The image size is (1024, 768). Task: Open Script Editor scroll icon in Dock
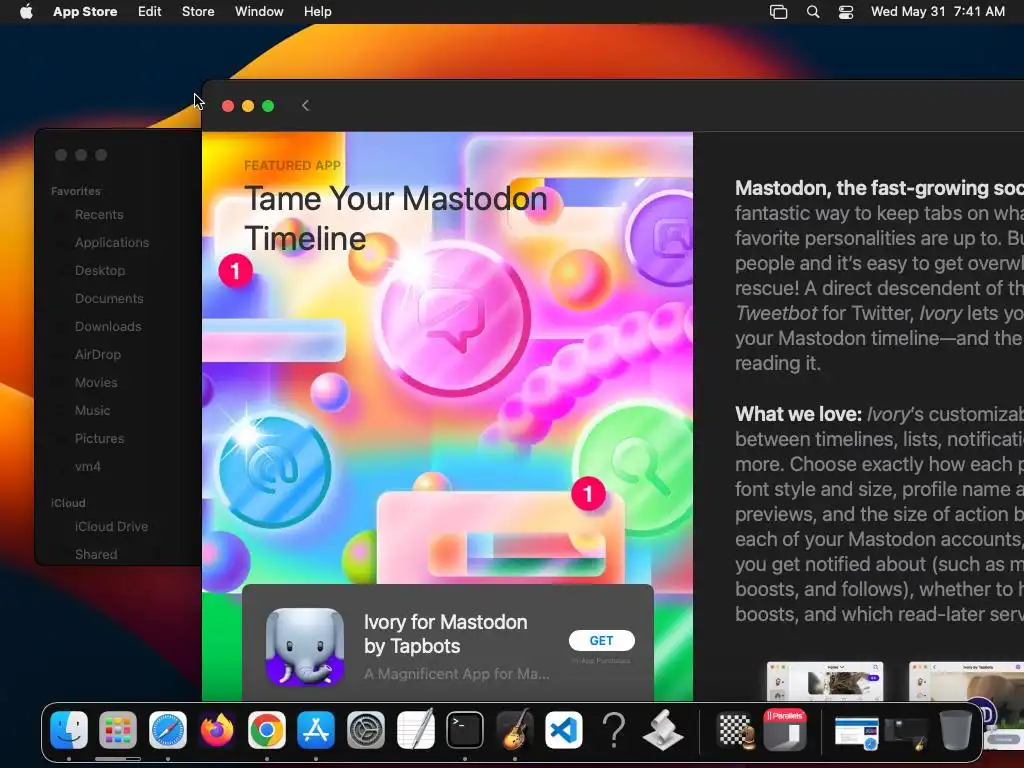(x=663, y=729)
